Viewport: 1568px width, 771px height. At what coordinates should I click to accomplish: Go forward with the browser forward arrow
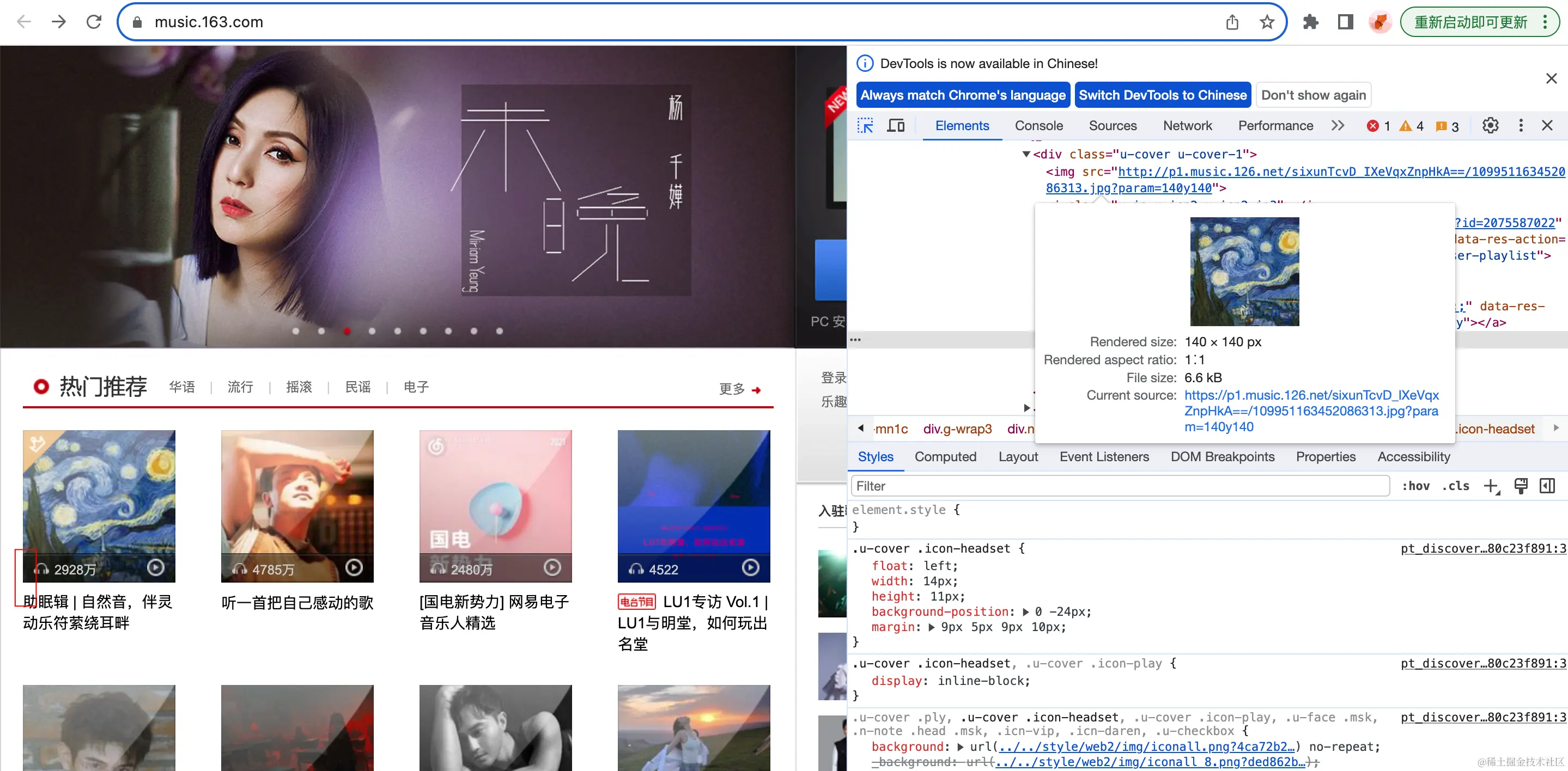[58, 22]
